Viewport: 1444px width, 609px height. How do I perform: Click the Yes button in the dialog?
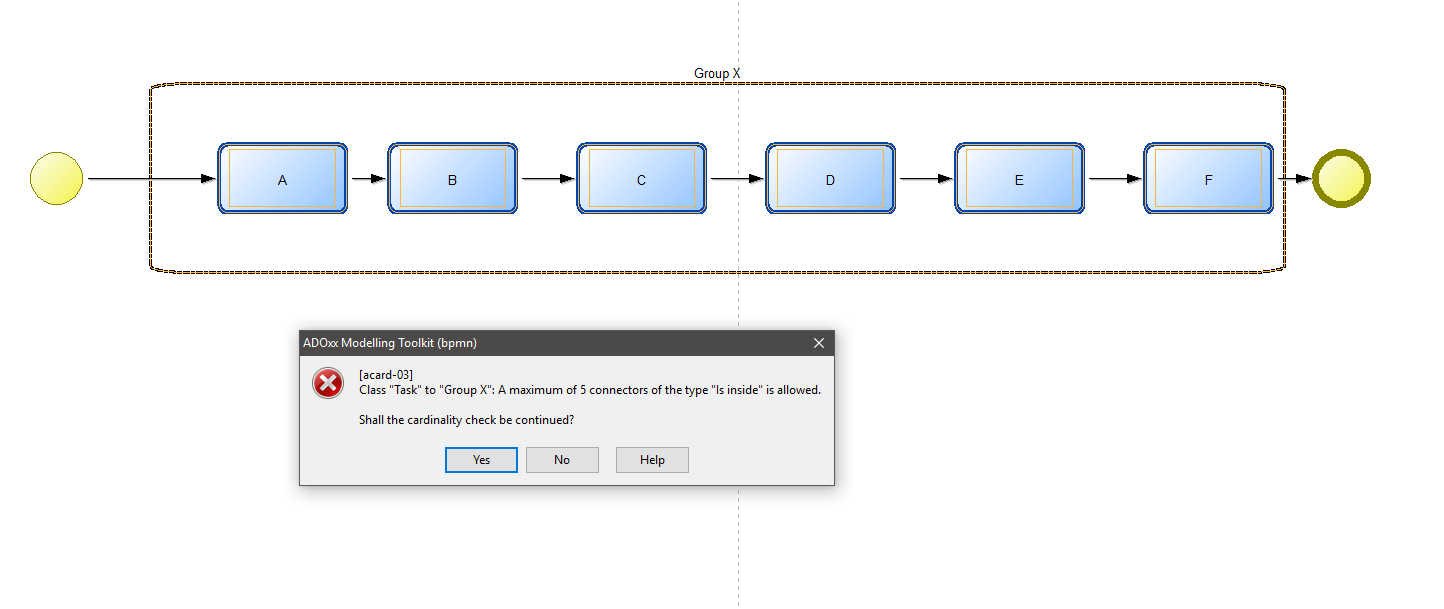481,460
